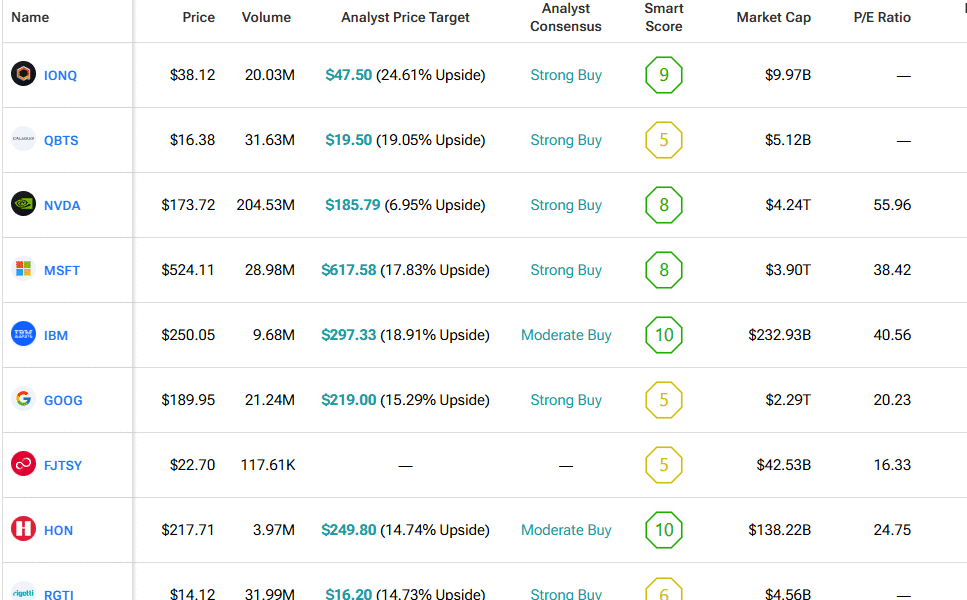Select the IBM volume 9.68M
This screenshot has width=967, height=600.
274,335
